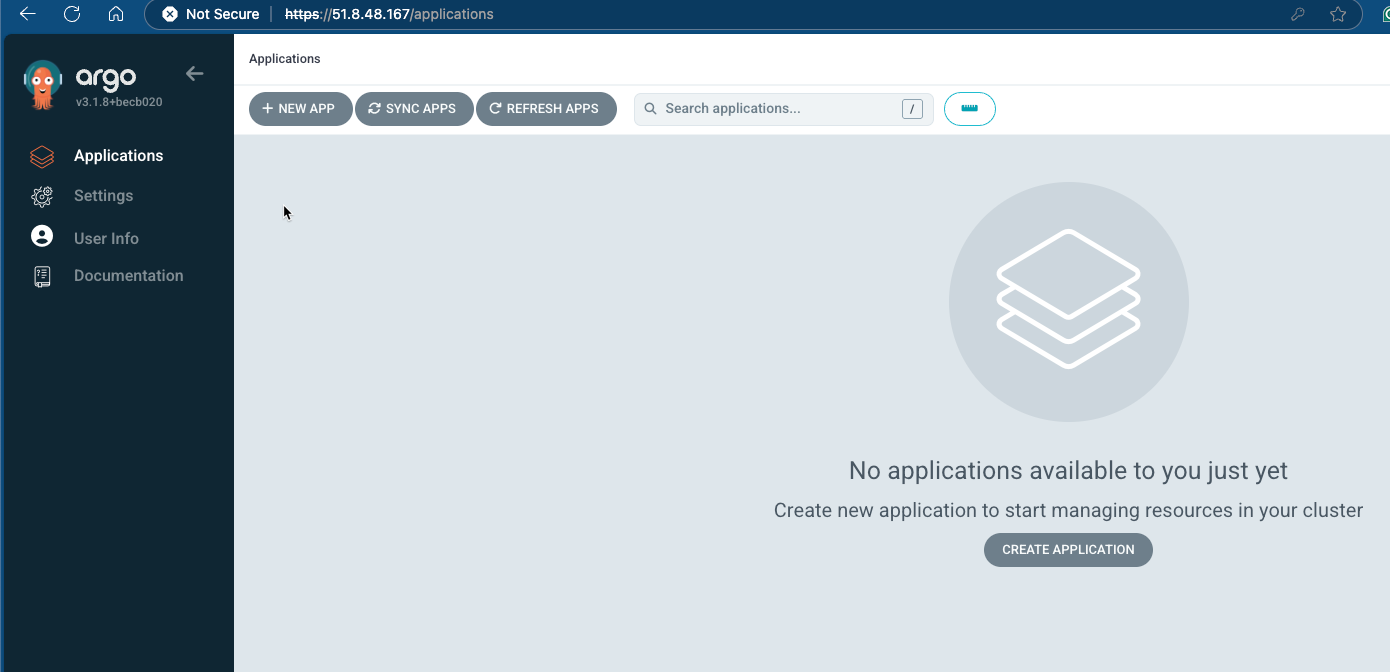Open the Not Secure site info badge
The width and height of the screenshot is (1390, 672).
[x=211, y=14]
